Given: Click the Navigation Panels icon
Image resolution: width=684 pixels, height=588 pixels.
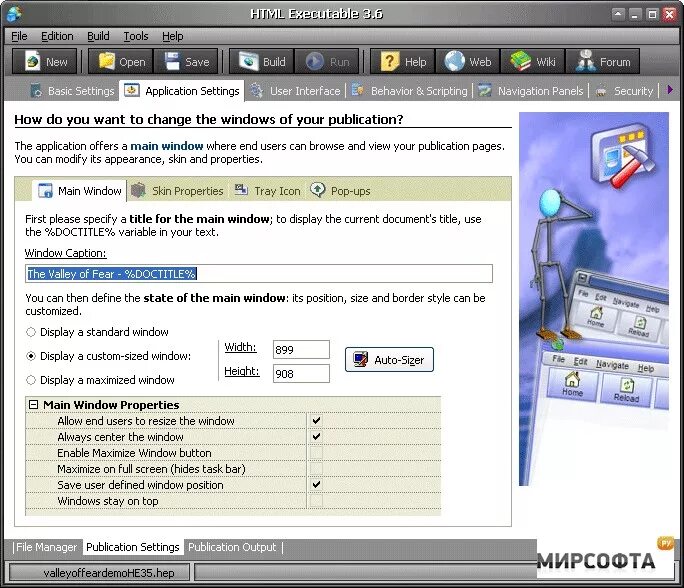Looking at the screenshot, I should click(x=485, y=90).
